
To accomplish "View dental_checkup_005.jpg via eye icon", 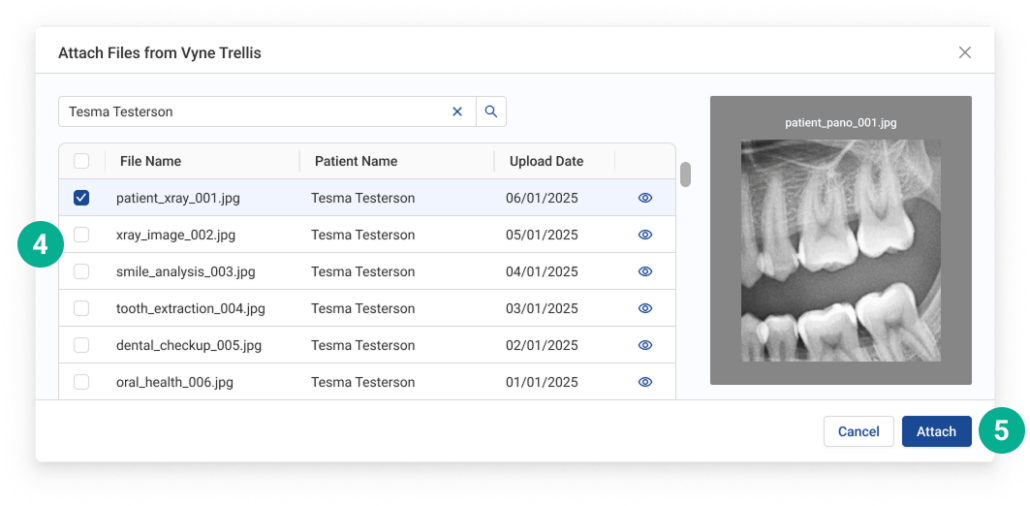I will click(645, 345).
